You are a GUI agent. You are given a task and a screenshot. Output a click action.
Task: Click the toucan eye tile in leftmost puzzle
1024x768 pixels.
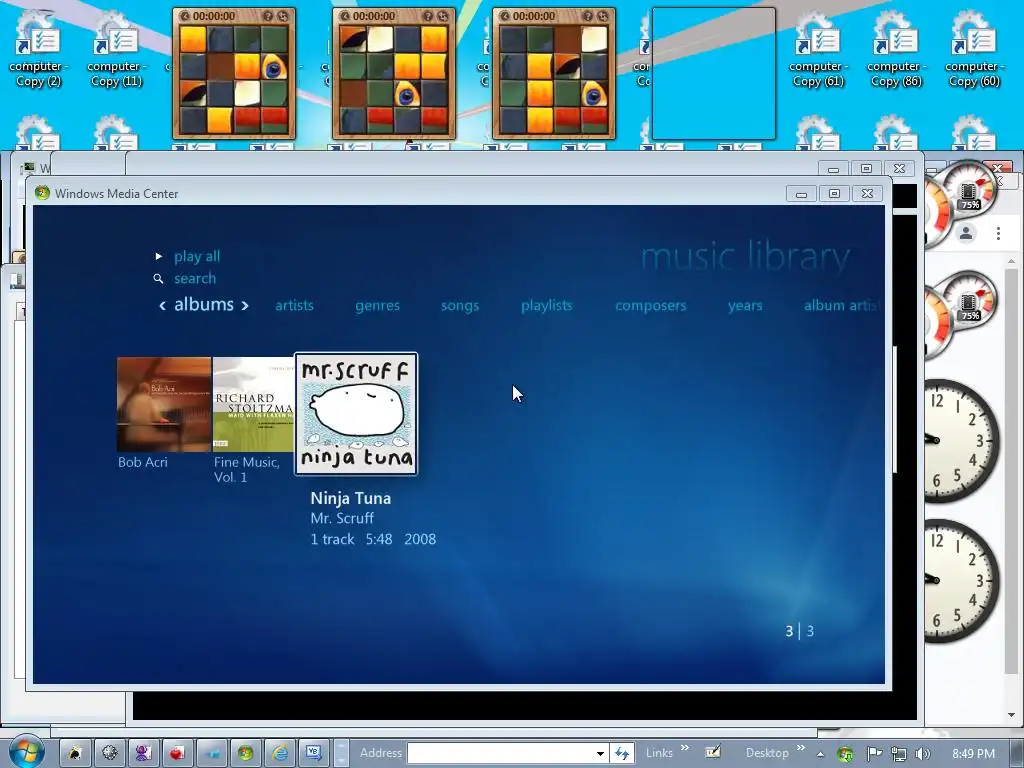click(275, 66)
